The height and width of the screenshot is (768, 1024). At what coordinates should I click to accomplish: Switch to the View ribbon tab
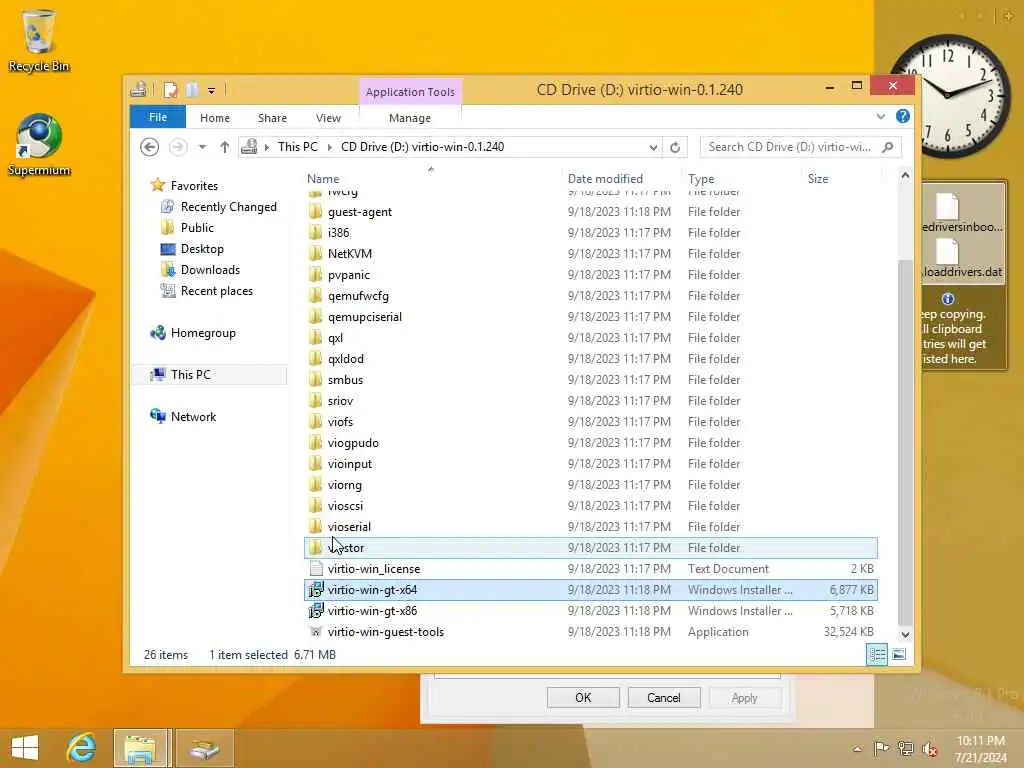click(x=328, y=118)
